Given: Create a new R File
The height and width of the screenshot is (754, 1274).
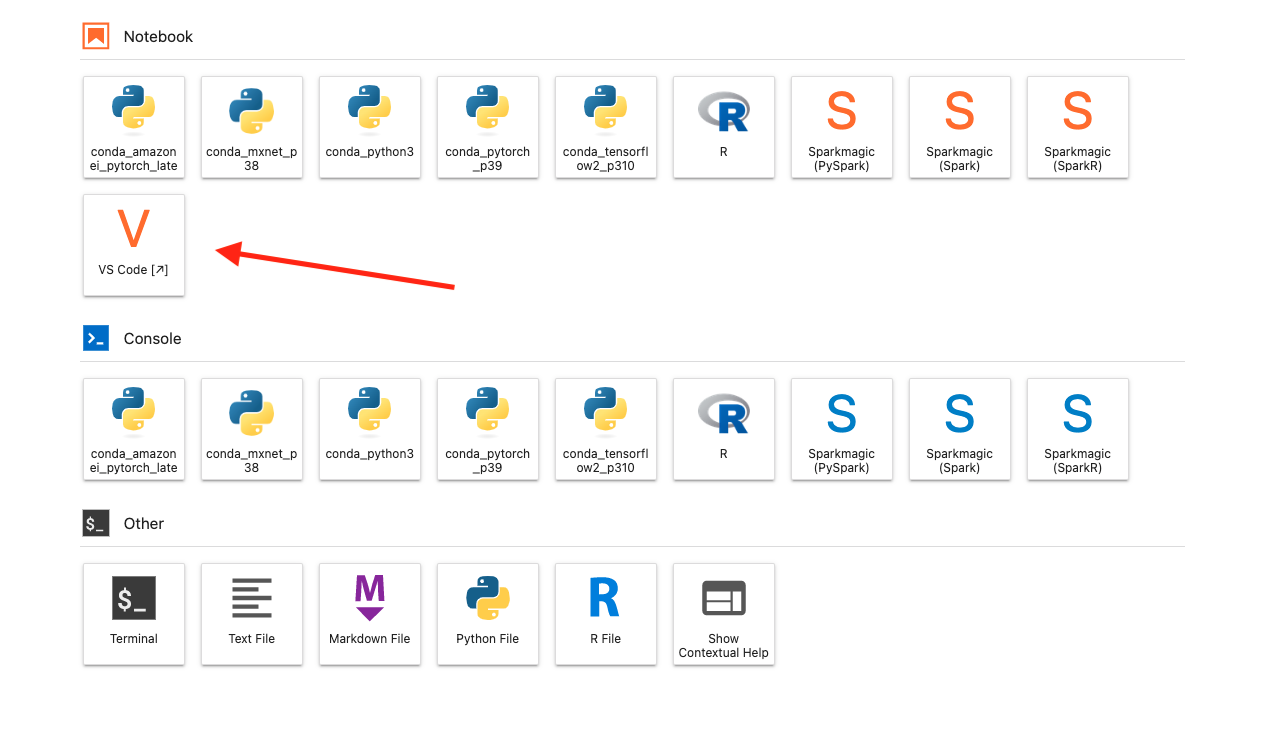Looking at the screenshot, I should (606, 614).
